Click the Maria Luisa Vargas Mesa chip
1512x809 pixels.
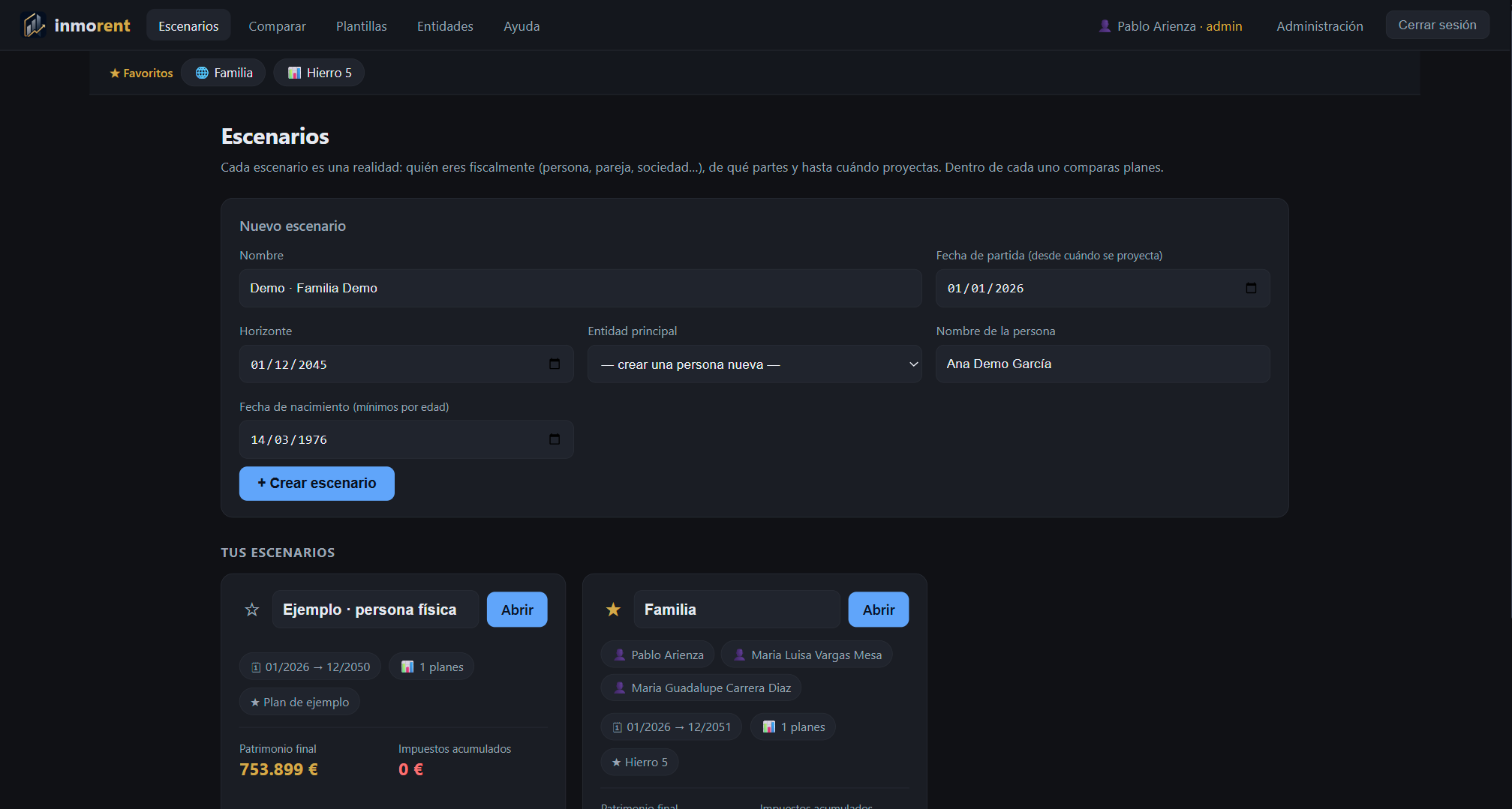click(x=806, y=655)
